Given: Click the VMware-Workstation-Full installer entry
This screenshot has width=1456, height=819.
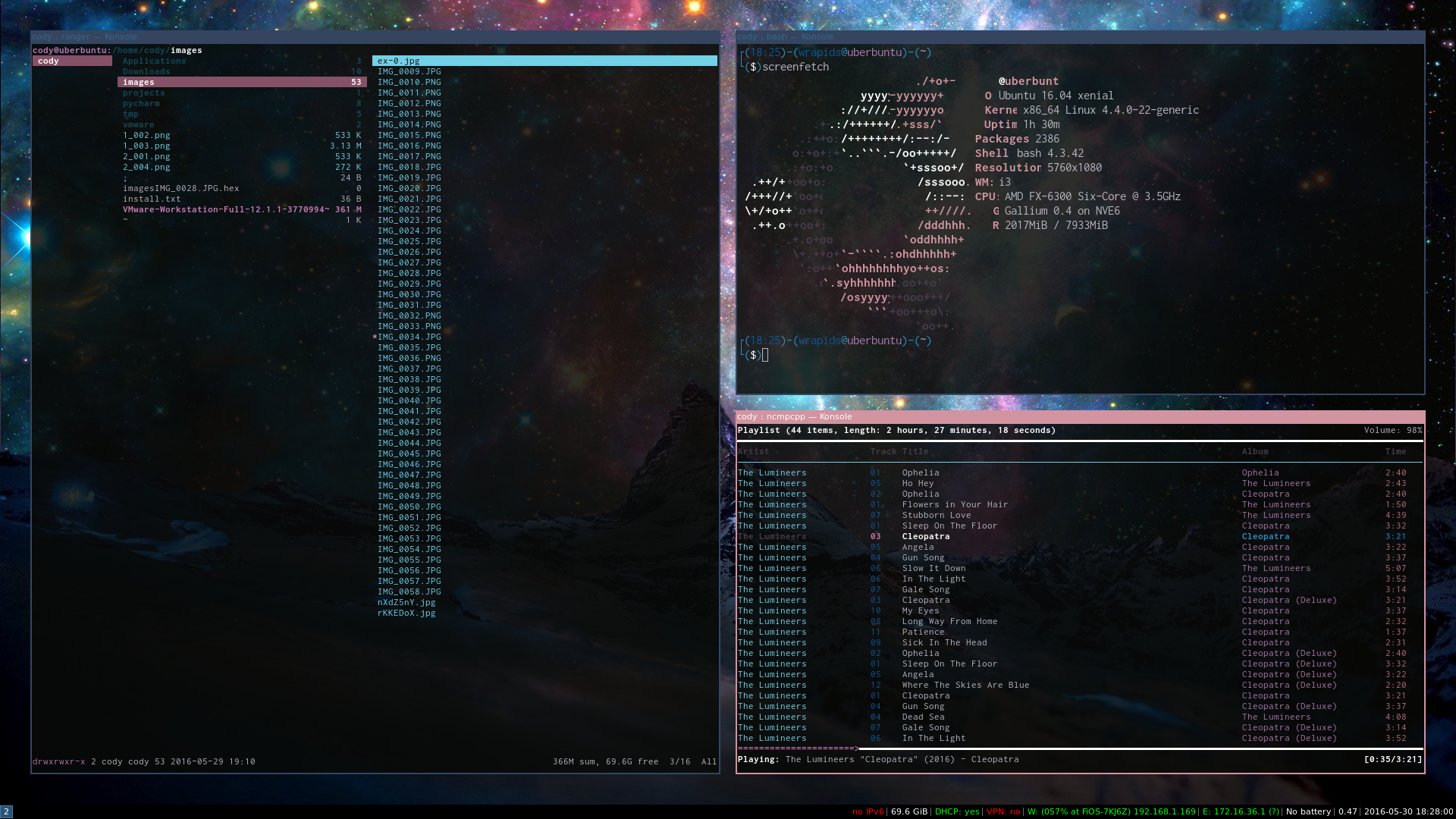Looking at the screenshot, I should [x=225, y=209].
